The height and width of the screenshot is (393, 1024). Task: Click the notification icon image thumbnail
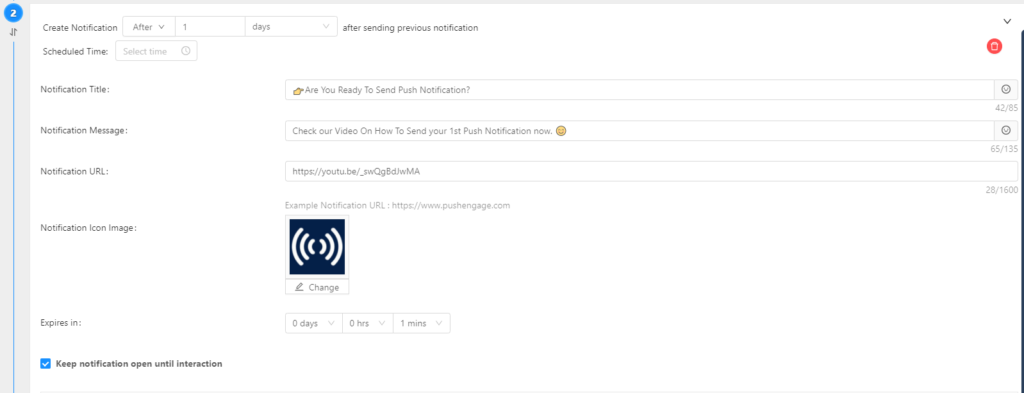pyautogui.click(x=317, y=247)
